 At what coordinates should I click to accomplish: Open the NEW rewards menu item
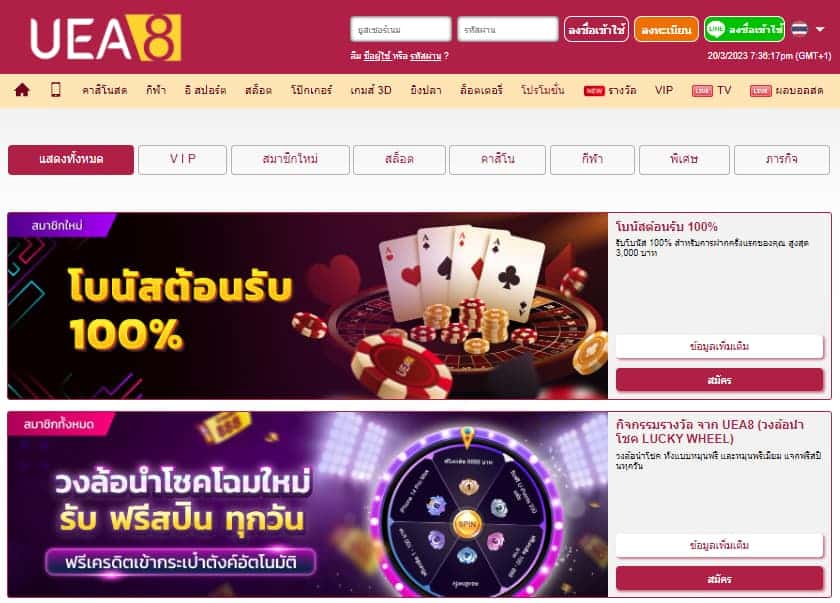pyautogui.click(x=610, y=91)
